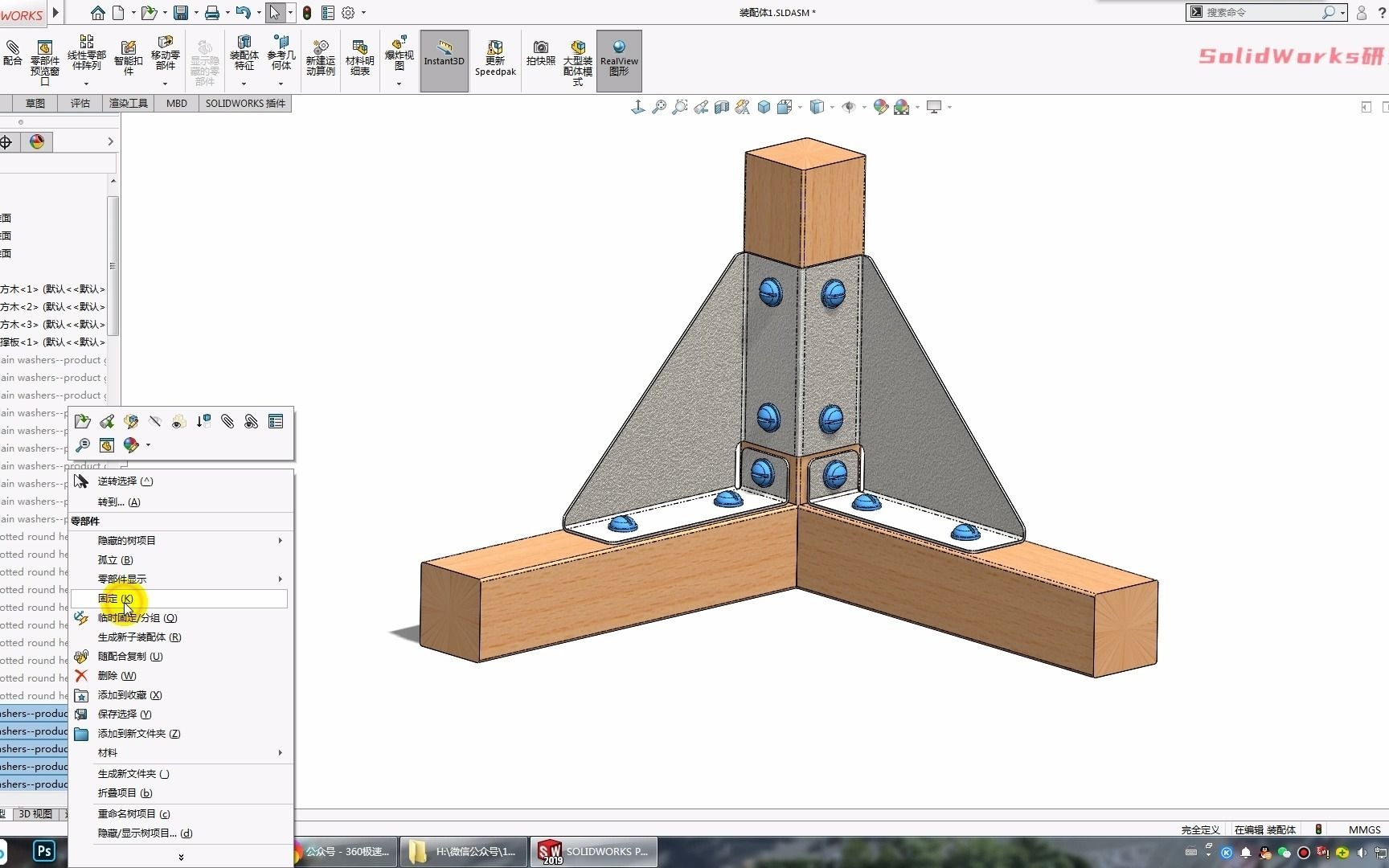Image resolution: width=1389 pixels, height=868 pixels.
Task: Toggle Update Speedpak
Action: pyautogui.click(x=495, y=59)
